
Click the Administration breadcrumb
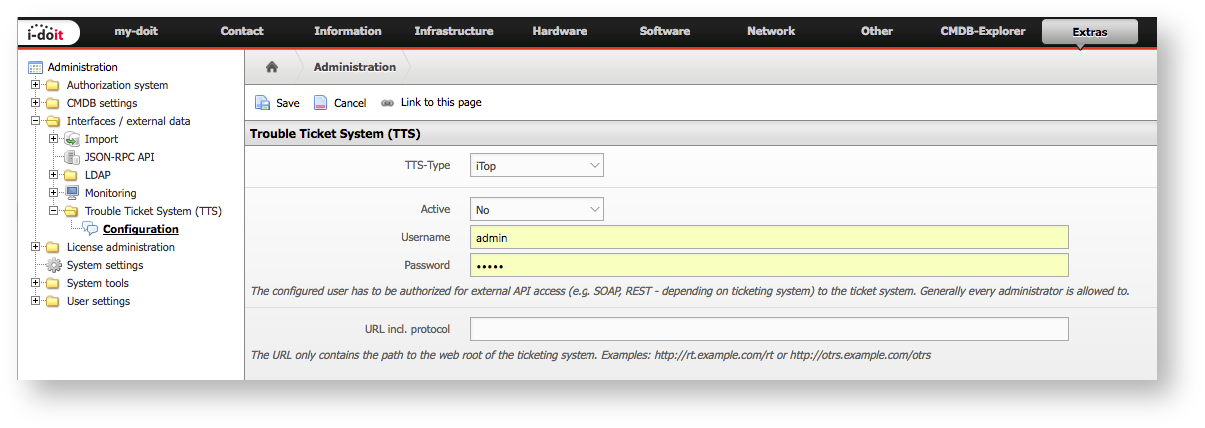(355, 67)
